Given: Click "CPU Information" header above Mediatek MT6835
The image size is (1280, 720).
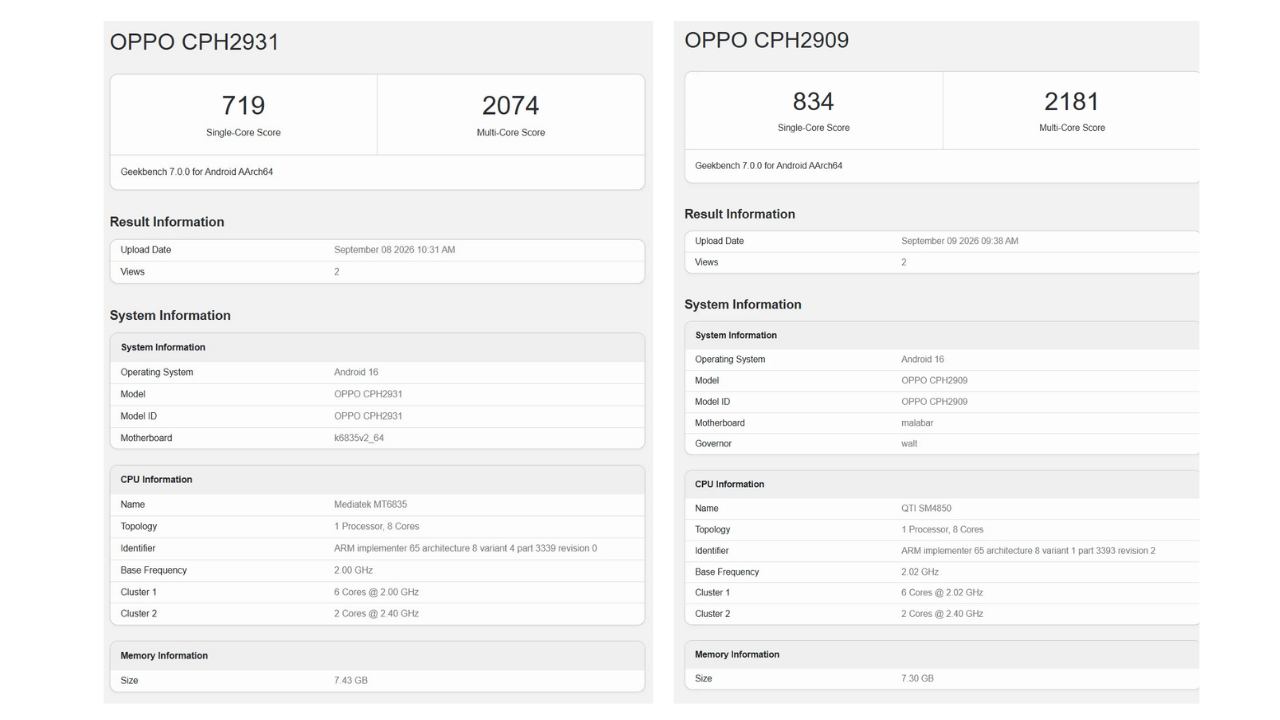Looking at the screenshot, I should click(157, 480).
